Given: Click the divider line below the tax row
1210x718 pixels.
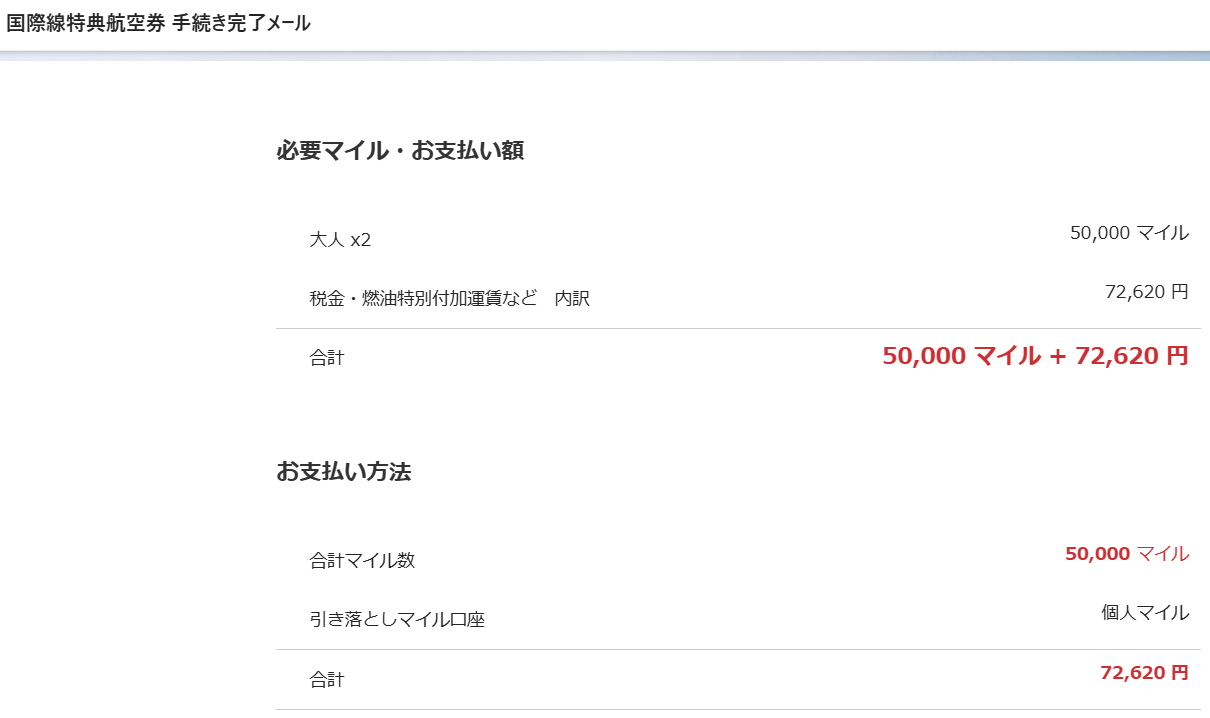Looking at the screenshot, I should pos(738,328).
